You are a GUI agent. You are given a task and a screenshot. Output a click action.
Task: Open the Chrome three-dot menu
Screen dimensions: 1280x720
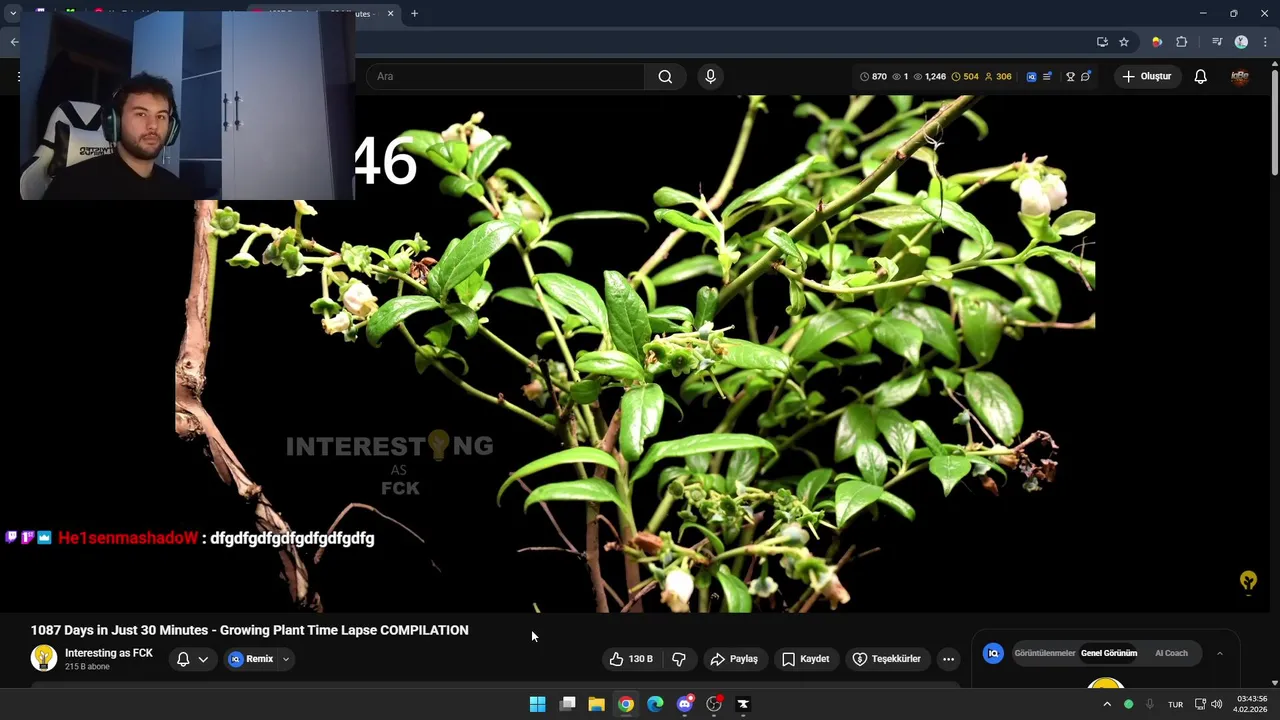coord(1265,42)
